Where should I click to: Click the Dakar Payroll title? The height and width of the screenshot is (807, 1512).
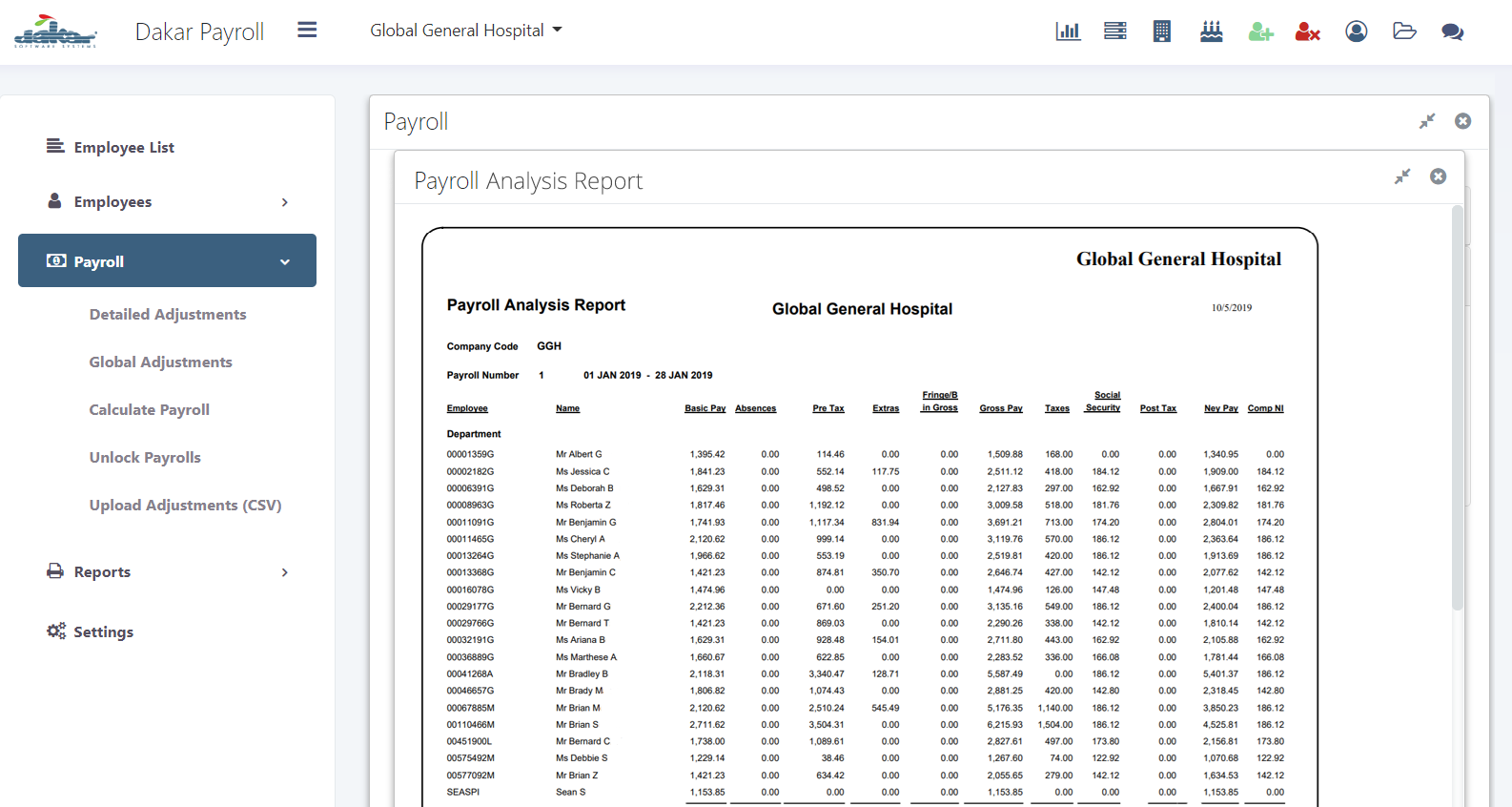point(199,31)
